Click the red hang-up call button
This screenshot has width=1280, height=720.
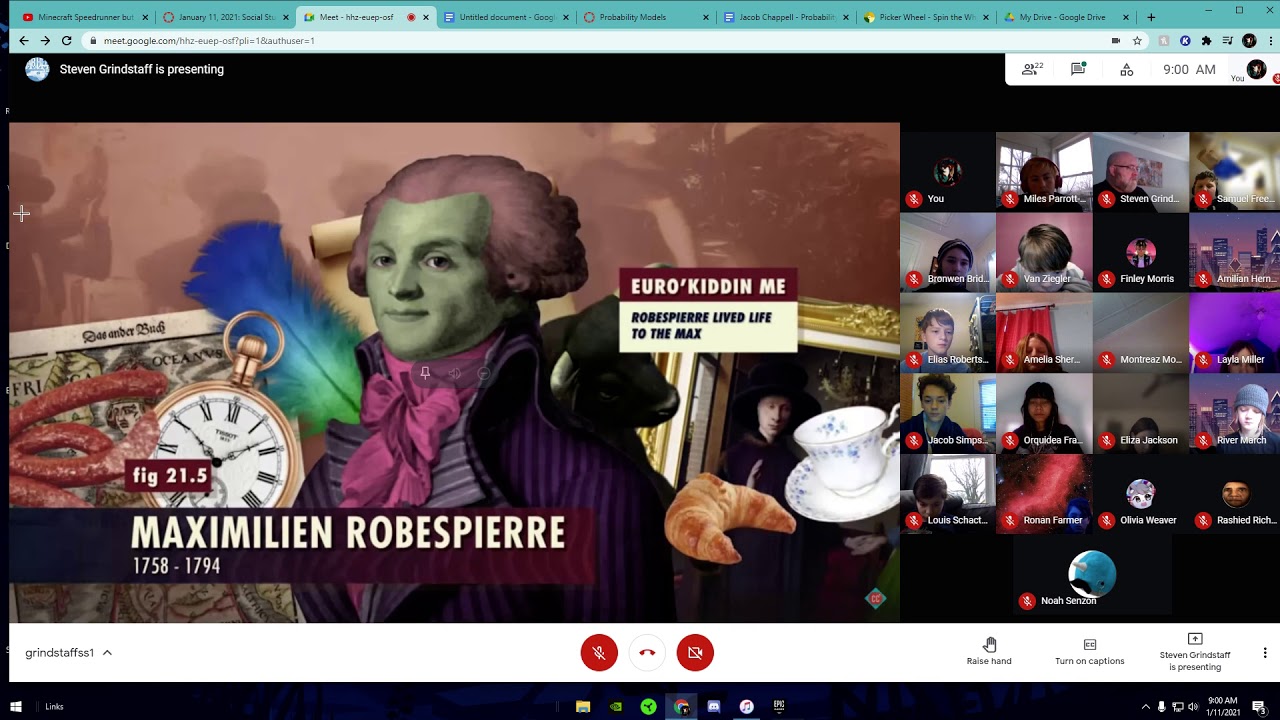coord(647,652)
